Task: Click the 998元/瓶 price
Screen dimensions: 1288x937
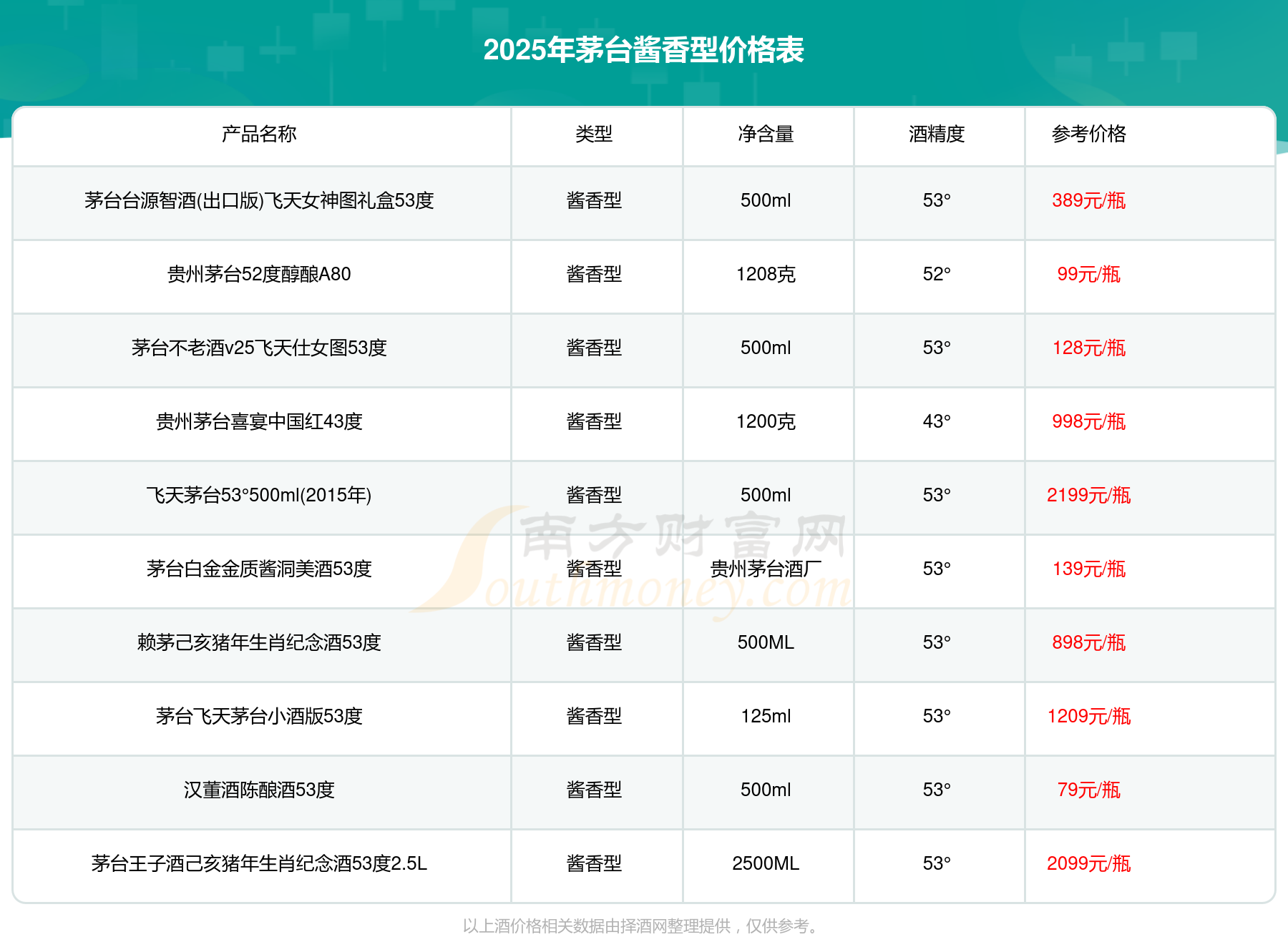Action: click(1089, 421)
